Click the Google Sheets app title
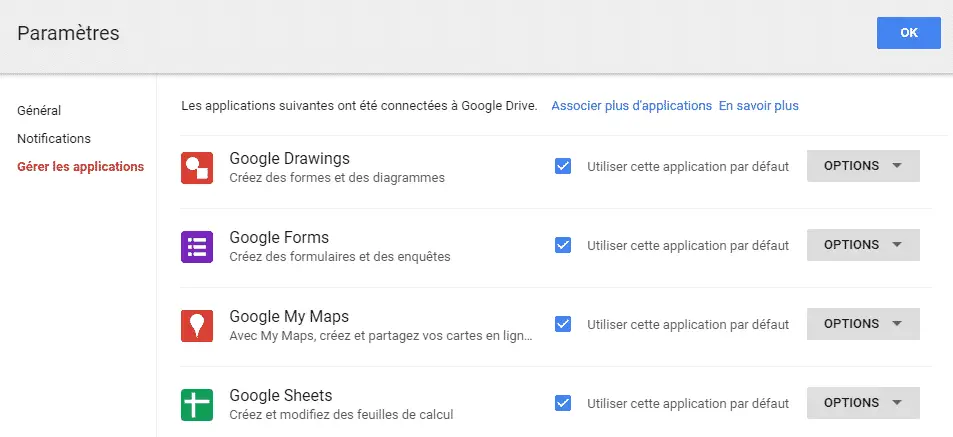This screenshot has width=953, height=437. [x=281, y=396]
